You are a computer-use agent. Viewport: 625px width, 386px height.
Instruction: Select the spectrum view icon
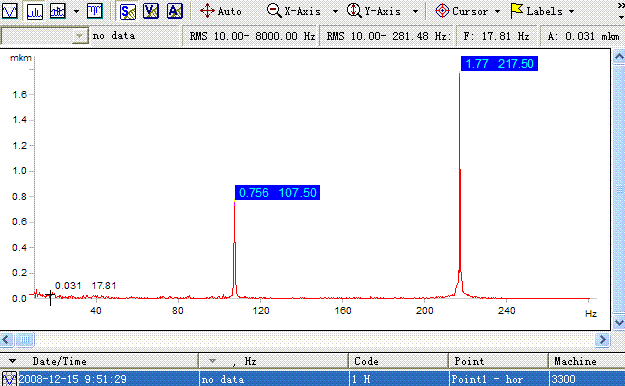pyautogui.click(x=34, y=11)
